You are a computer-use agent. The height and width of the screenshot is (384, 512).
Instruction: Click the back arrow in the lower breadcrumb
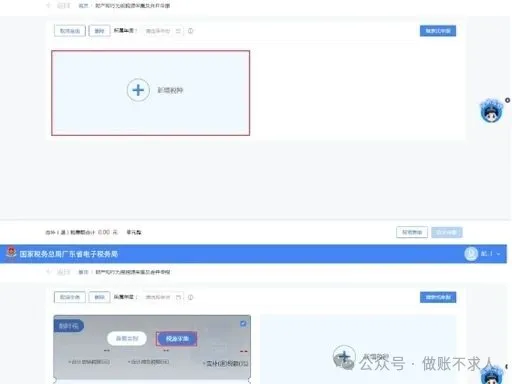(x=49, y=272)
